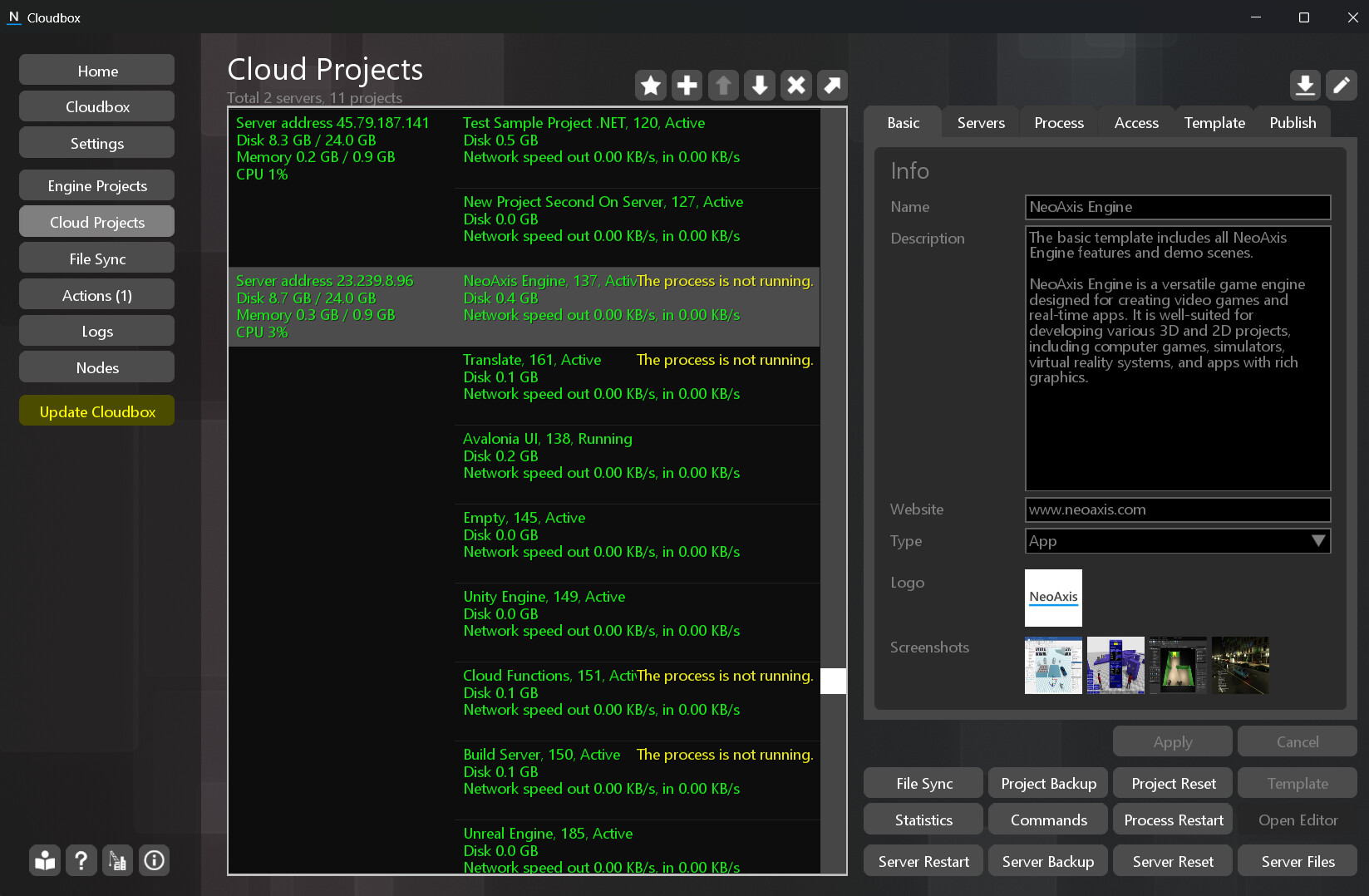1369x896 pixels.
Task: Switch to the Servers tab
Action: coord(981,122)
